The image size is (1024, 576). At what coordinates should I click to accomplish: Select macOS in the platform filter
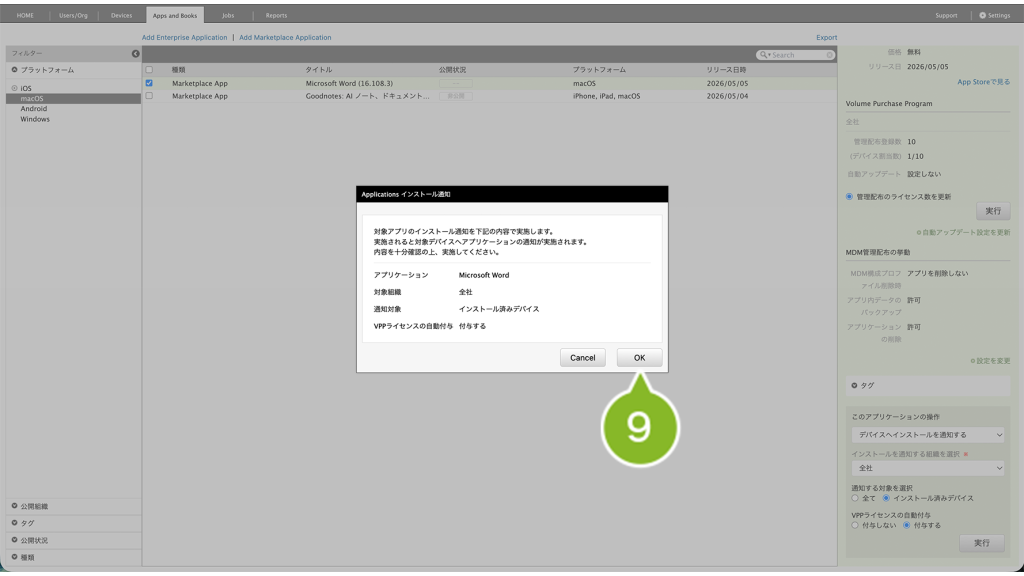tap(73, 99)
